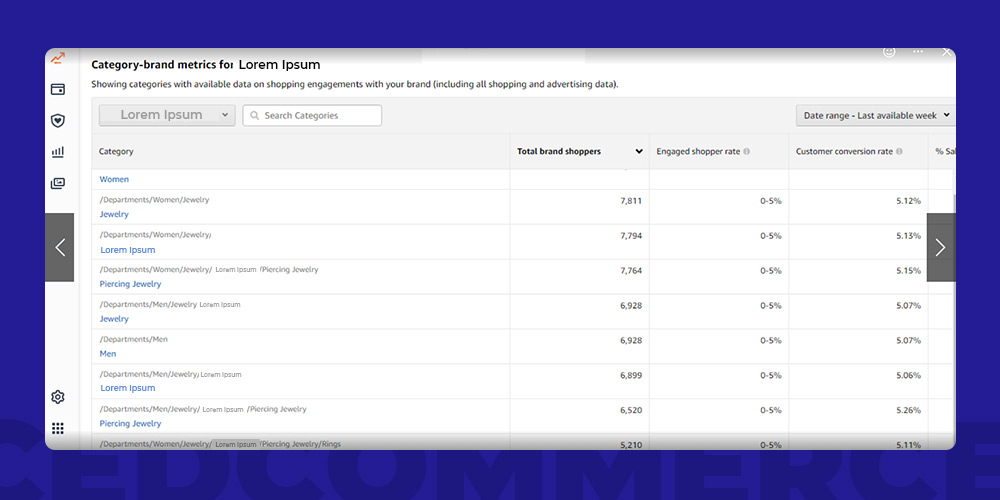Click the smiley feedback icon
The height and width of the screenshot is (500, 1000).
(x=889, y=52)
